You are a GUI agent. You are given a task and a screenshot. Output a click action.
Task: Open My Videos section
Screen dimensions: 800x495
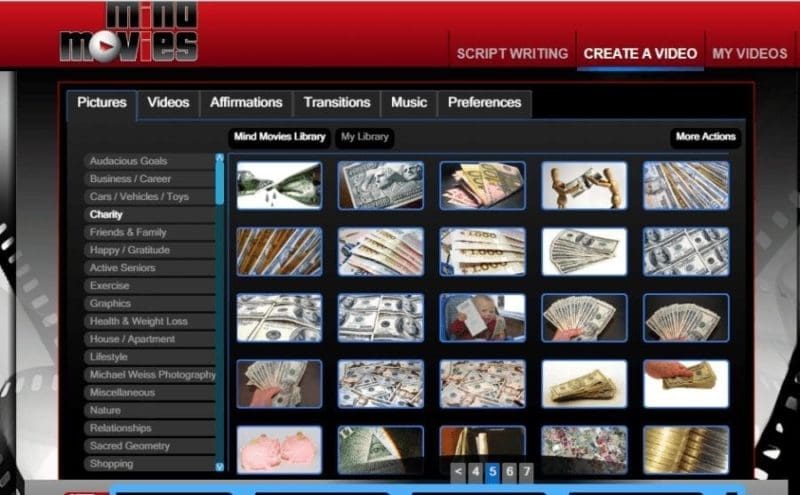(x=749, y=54)
